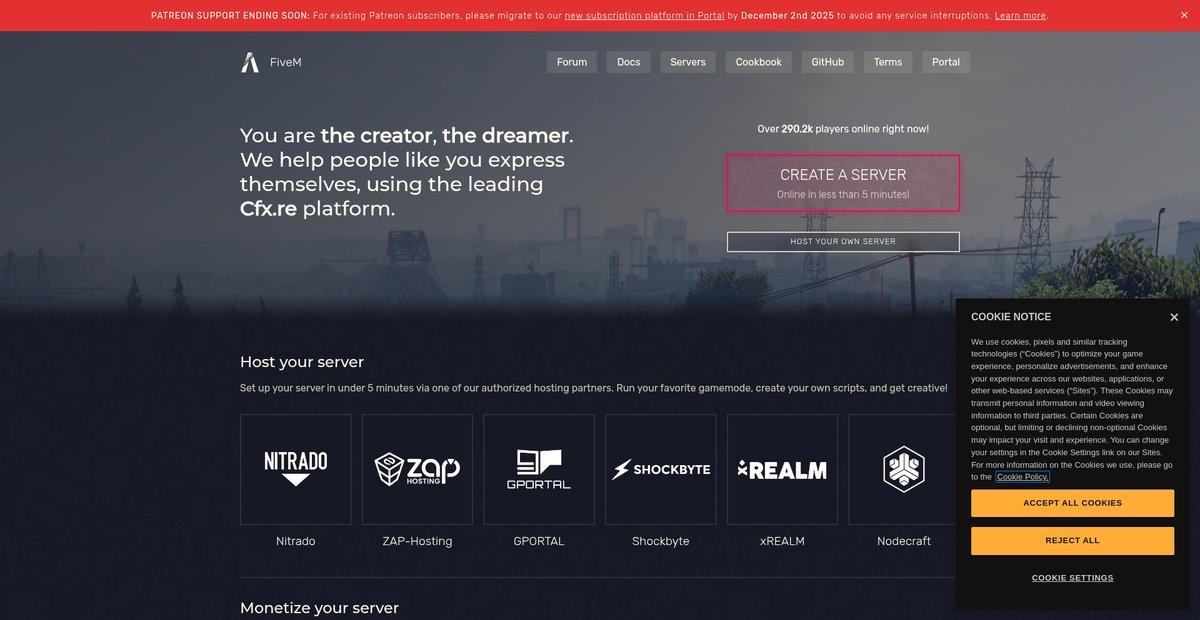Reject all cookies
The image size is (1200, 620).
[1072, 541]
